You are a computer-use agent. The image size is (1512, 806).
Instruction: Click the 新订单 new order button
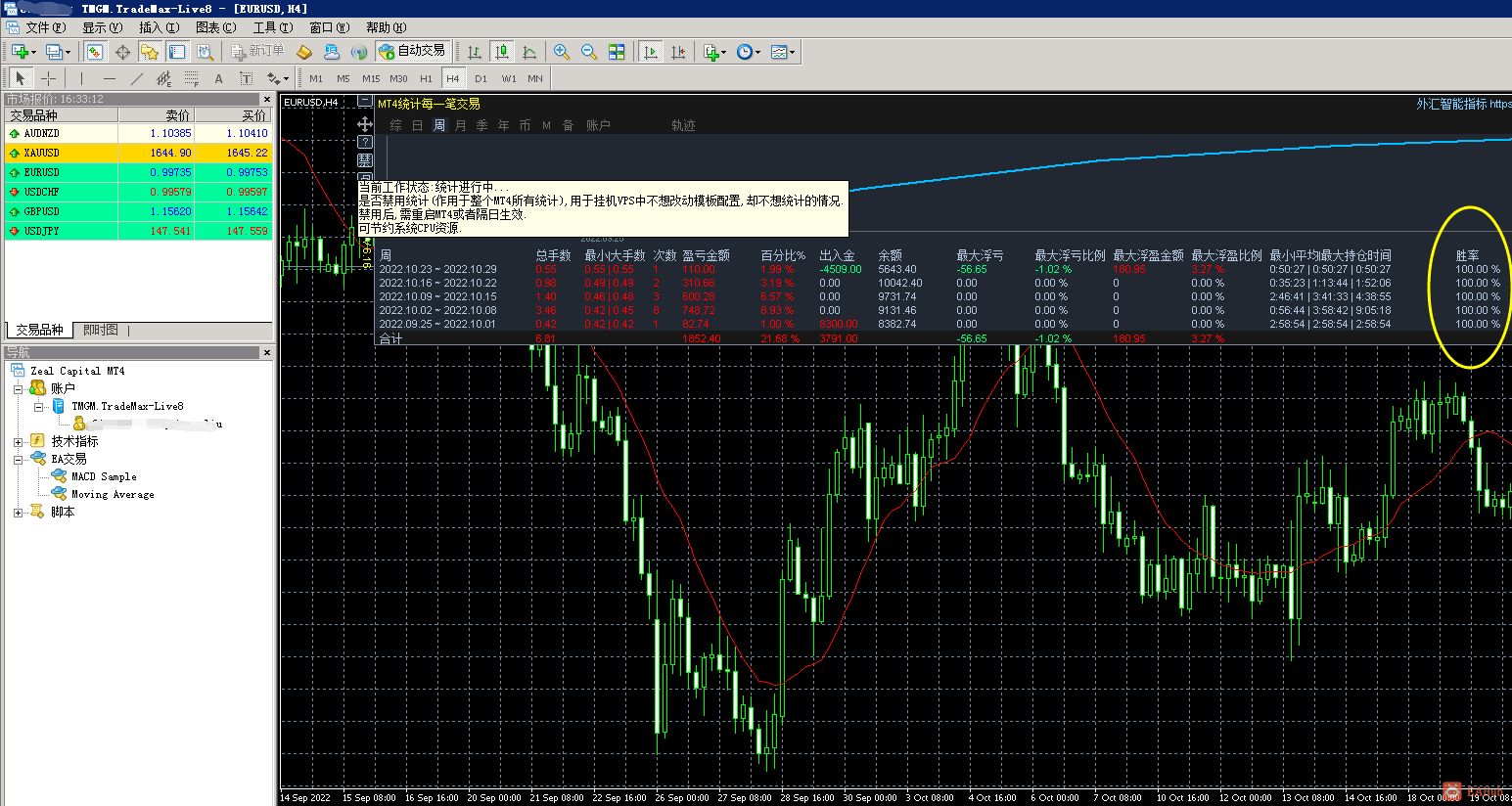[x=257, y=51]
